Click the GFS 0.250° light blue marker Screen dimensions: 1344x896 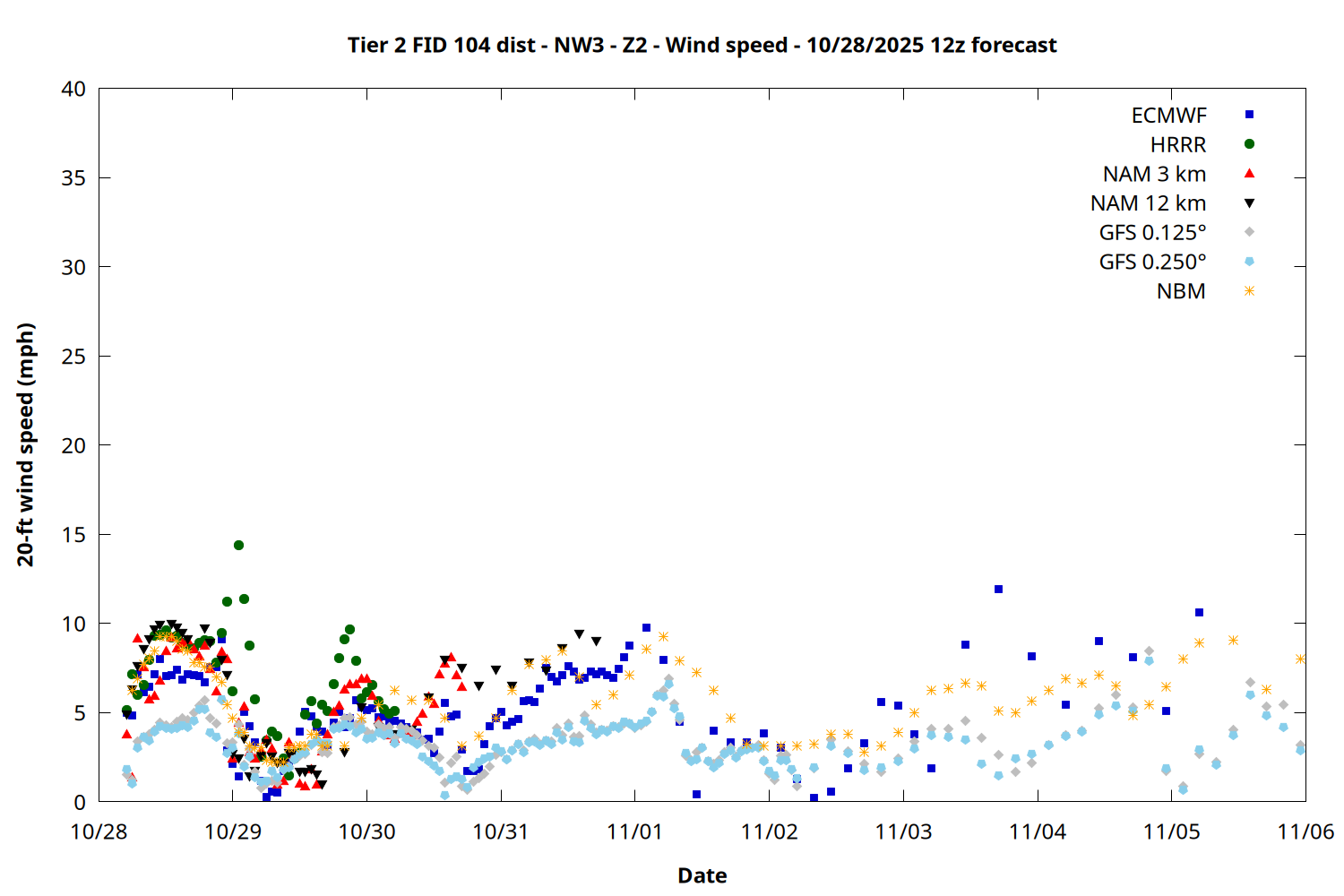click(x=1249, y=262)
